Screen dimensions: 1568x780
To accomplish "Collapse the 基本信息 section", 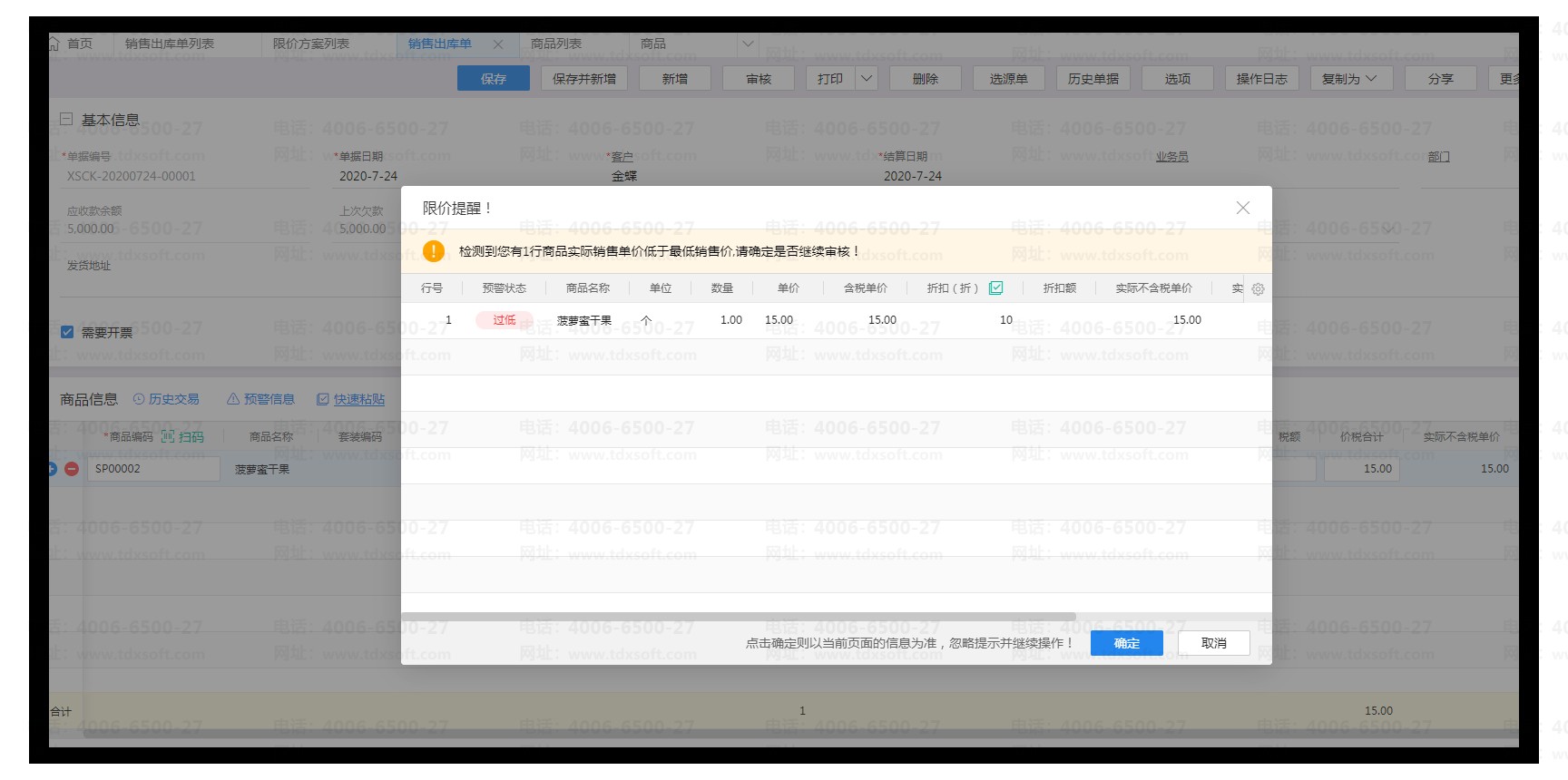I will [66, 119].
